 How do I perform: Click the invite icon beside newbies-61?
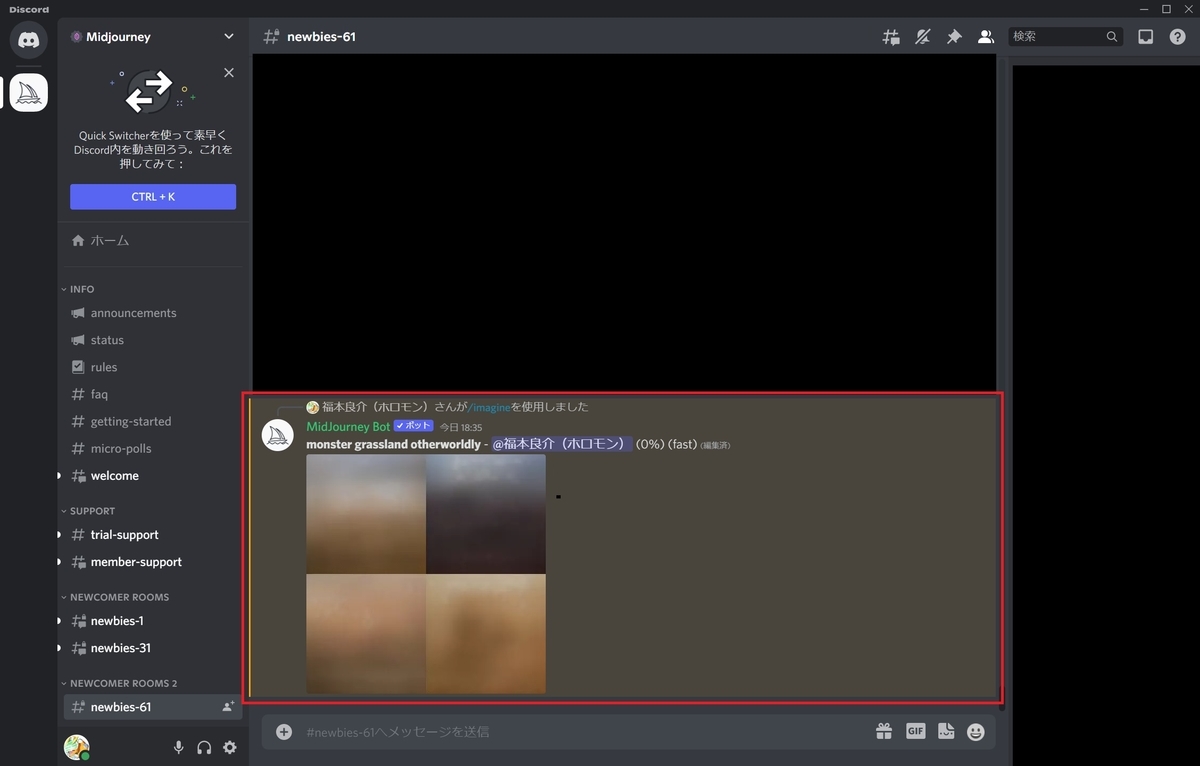pyautogui.click(x=228, y=707)
